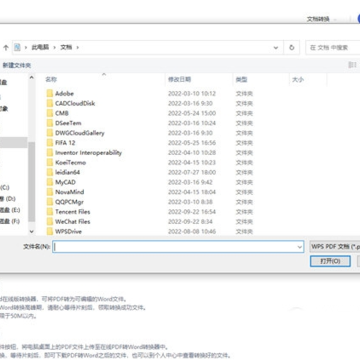Viewport: 360px width, 360px height.
Task: Click the Adobe folder name
Action: (64, 93)
